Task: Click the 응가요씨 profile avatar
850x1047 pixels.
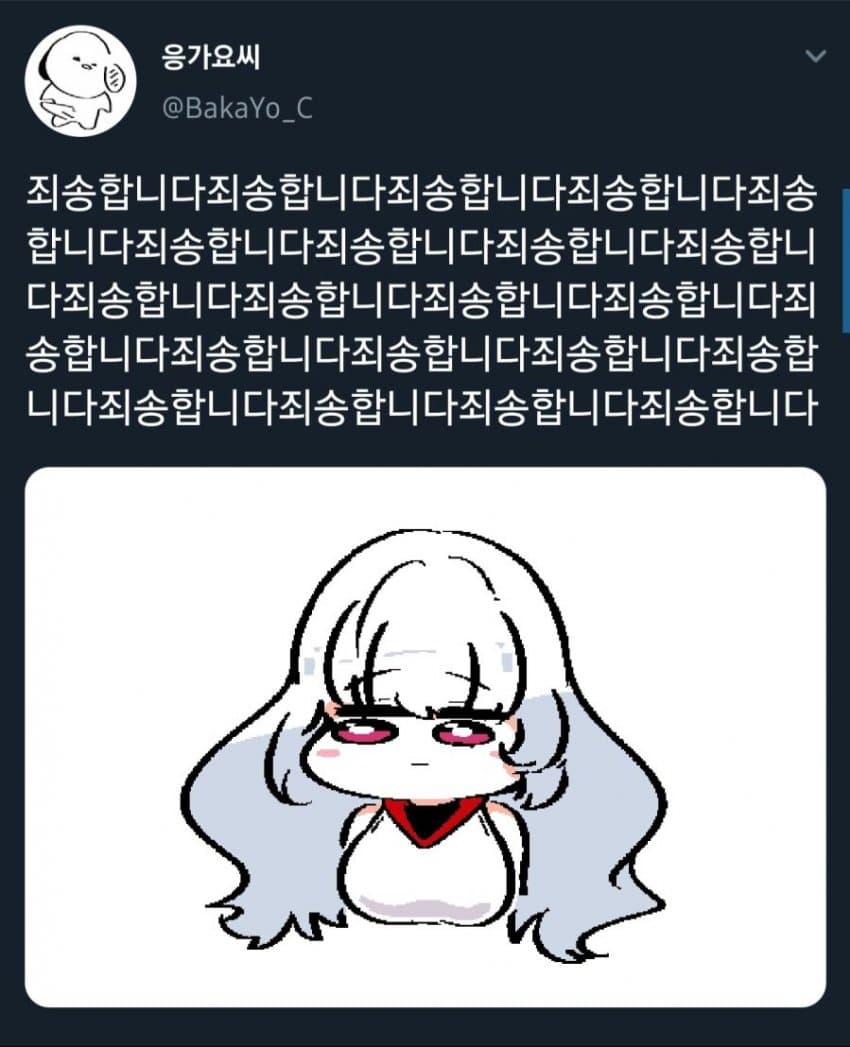Action: pyautogui.click(x=80, y=81)
